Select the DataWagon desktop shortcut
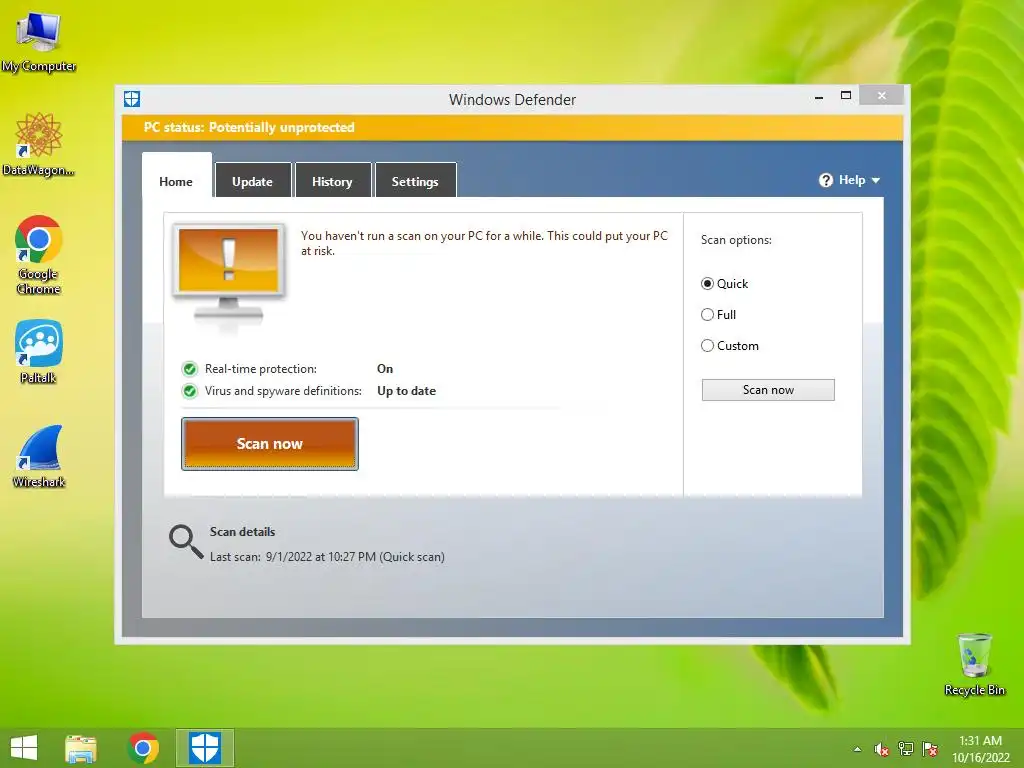The height and width of the screenshot is (768, 1024). pos(39,144)
